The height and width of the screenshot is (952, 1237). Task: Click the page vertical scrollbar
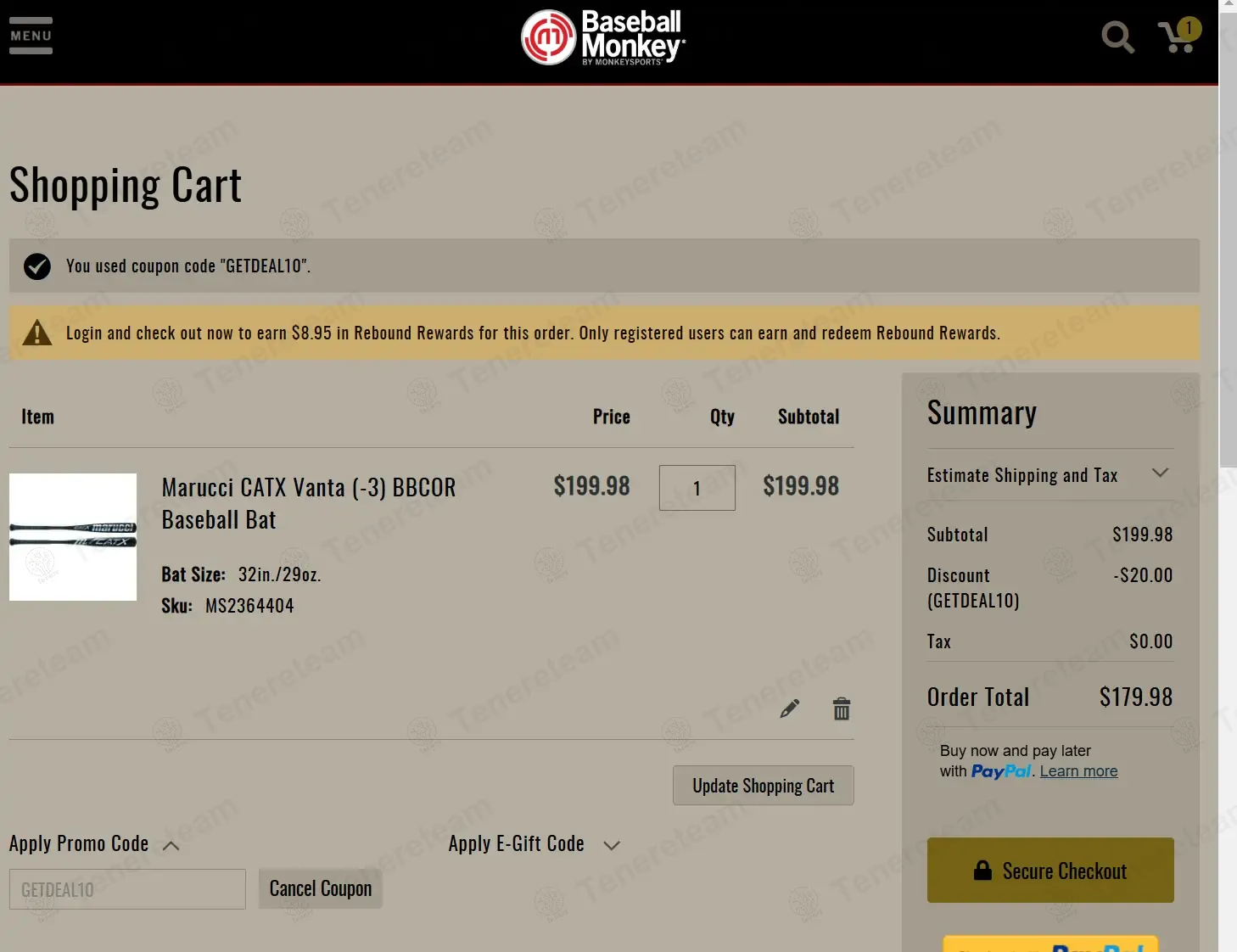coord(1228,255)
